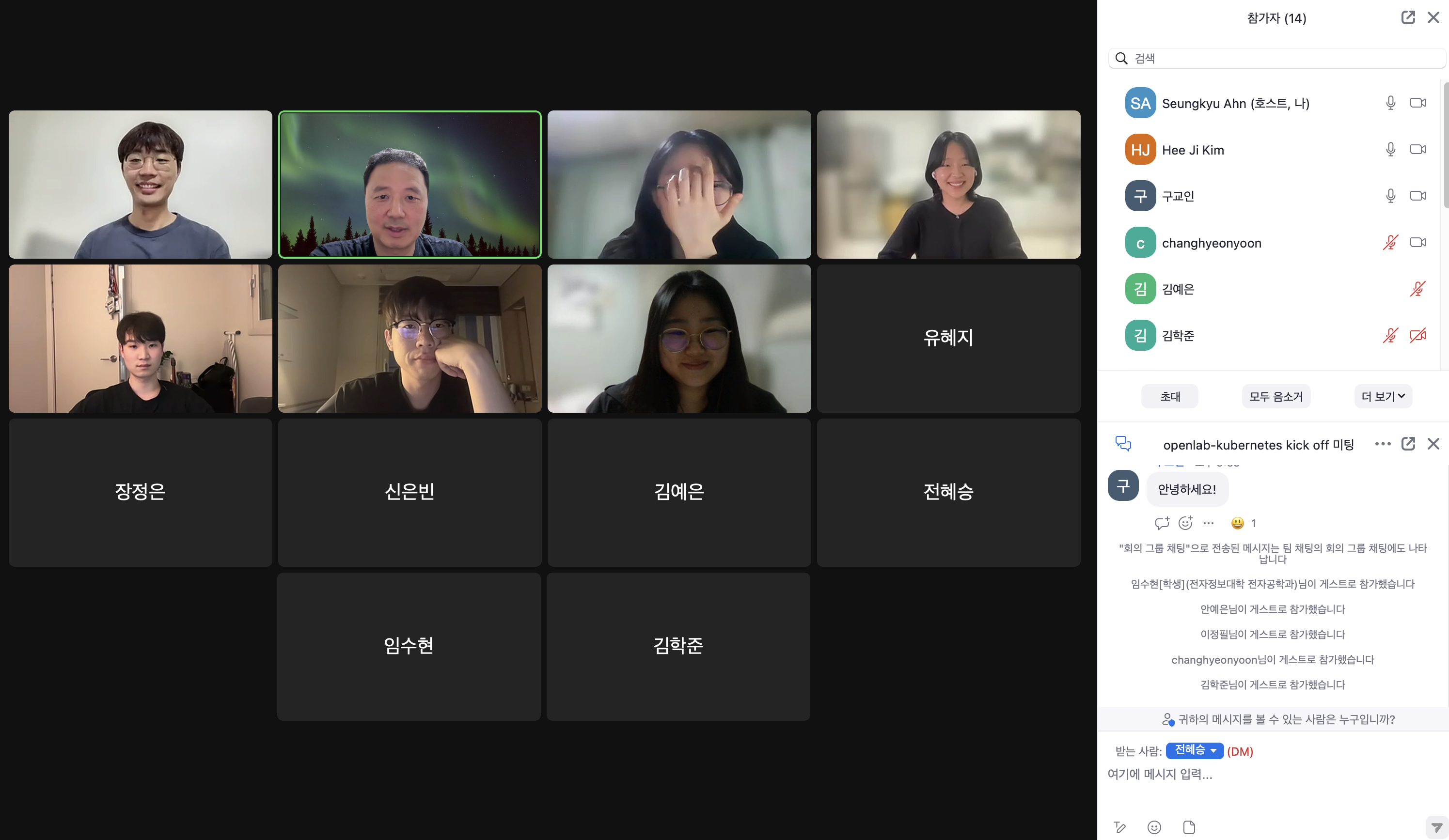1449x840 pixels.
Task: Add a reaction to 안녕하세요! message
Action: point(1185,523)
